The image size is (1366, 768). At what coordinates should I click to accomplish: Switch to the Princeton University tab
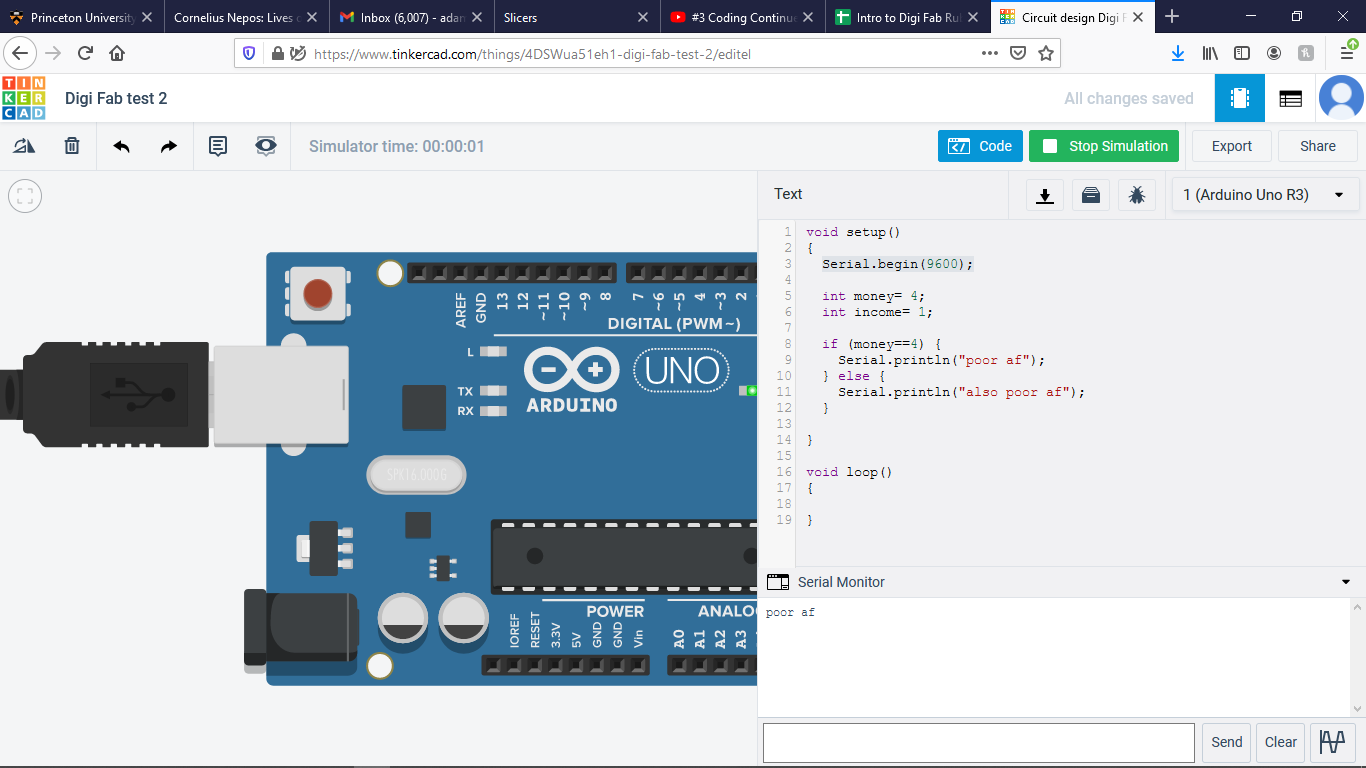(x=81, y=17)
